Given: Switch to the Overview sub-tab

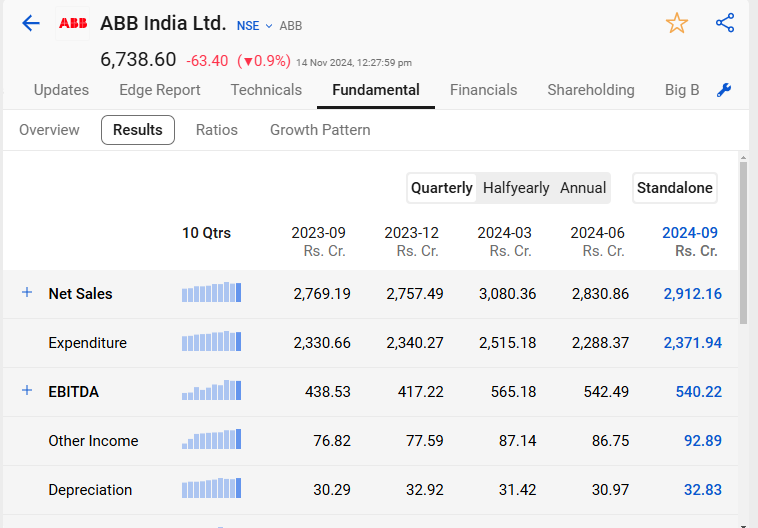Looking at the screenshot, I should point(49,130).
